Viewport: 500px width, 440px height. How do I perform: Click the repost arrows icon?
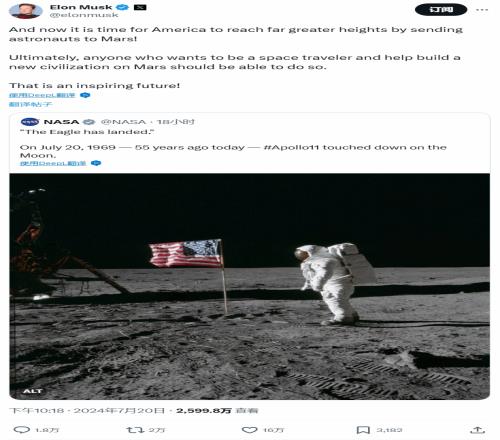[x=135, y=430]
